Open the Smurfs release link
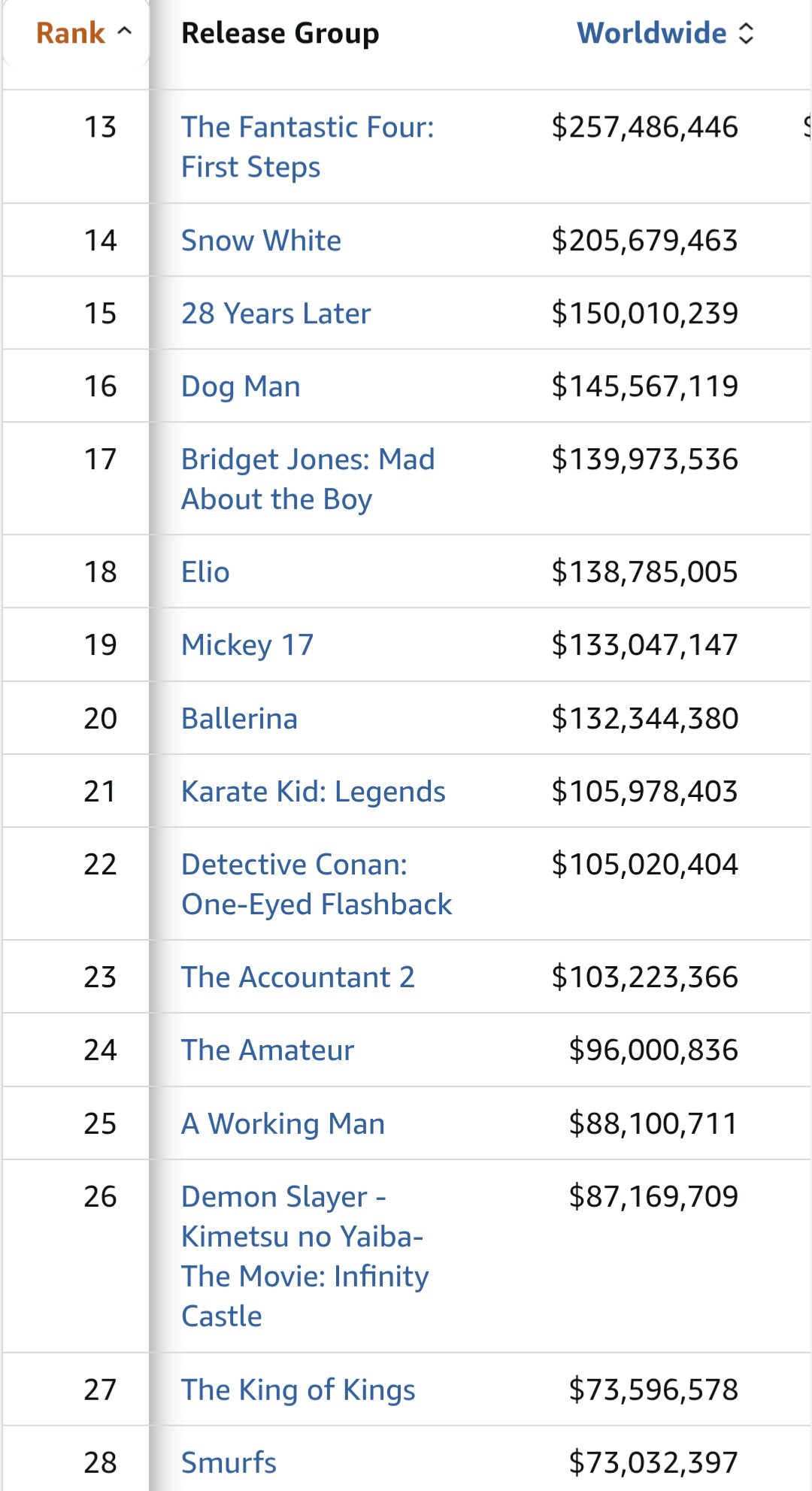 point(229,1463)
